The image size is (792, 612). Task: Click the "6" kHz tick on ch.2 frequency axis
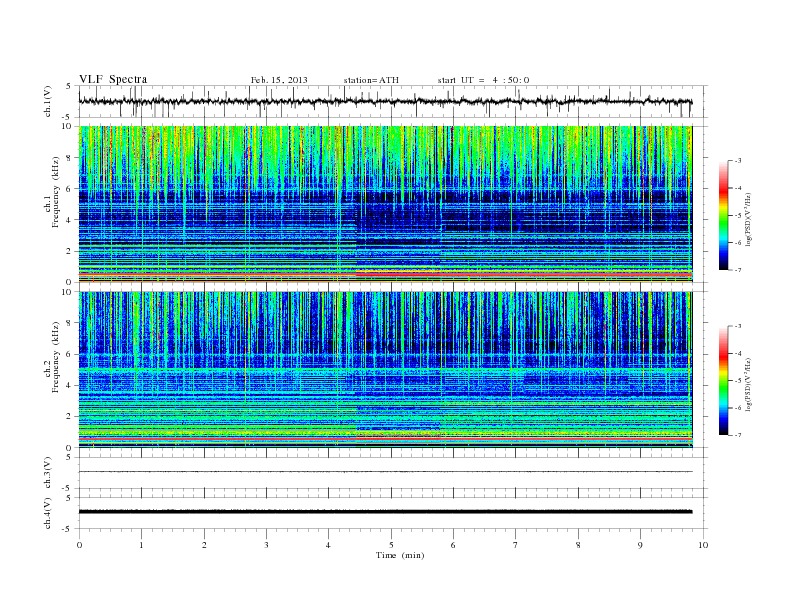(69, 354)
